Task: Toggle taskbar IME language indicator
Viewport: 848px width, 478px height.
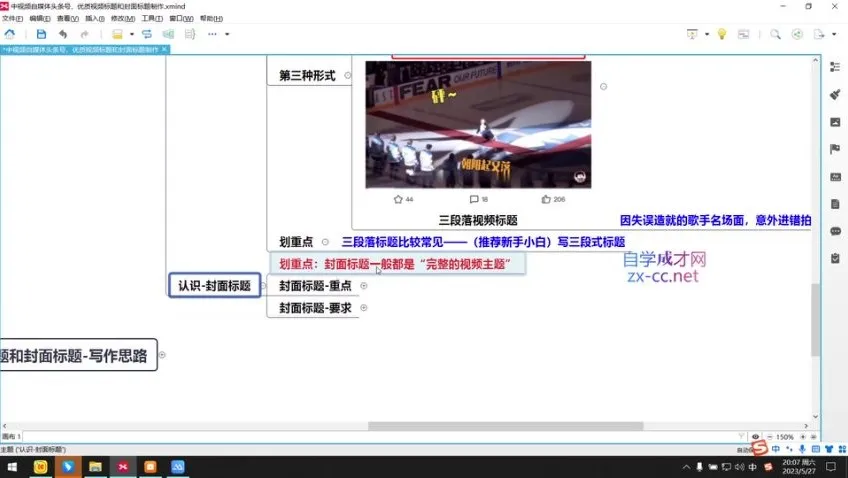Action: (x=752, y=467)
